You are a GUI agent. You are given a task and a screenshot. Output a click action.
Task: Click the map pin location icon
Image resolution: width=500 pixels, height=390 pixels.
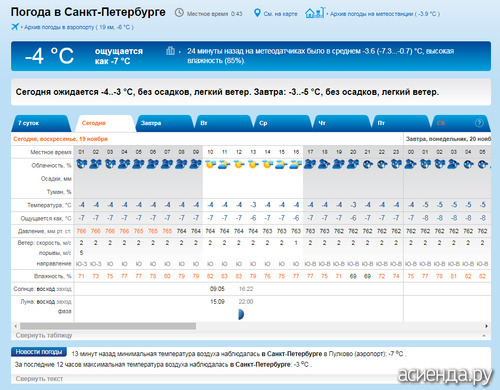(x=257, y=13)
